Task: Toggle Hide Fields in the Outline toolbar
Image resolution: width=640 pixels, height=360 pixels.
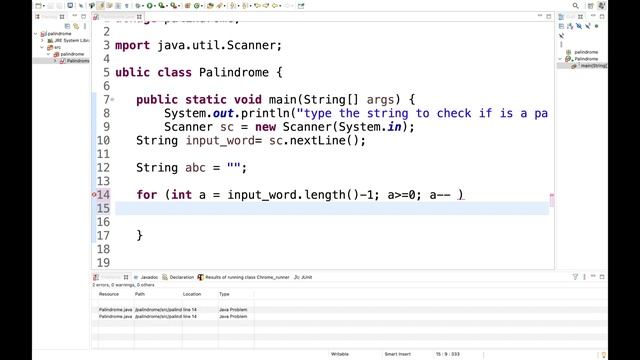Action: point(579,26)
